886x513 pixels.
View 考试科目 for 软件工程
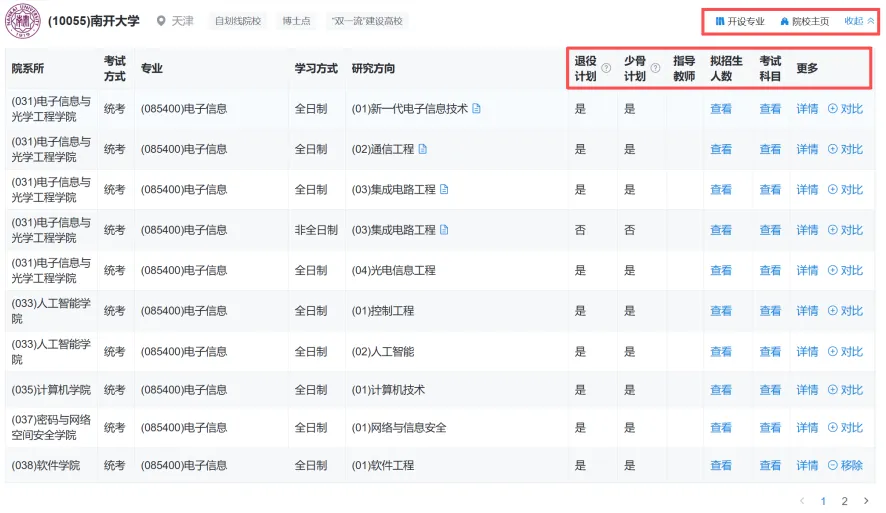pyautogui.click(x=770, y=466)
